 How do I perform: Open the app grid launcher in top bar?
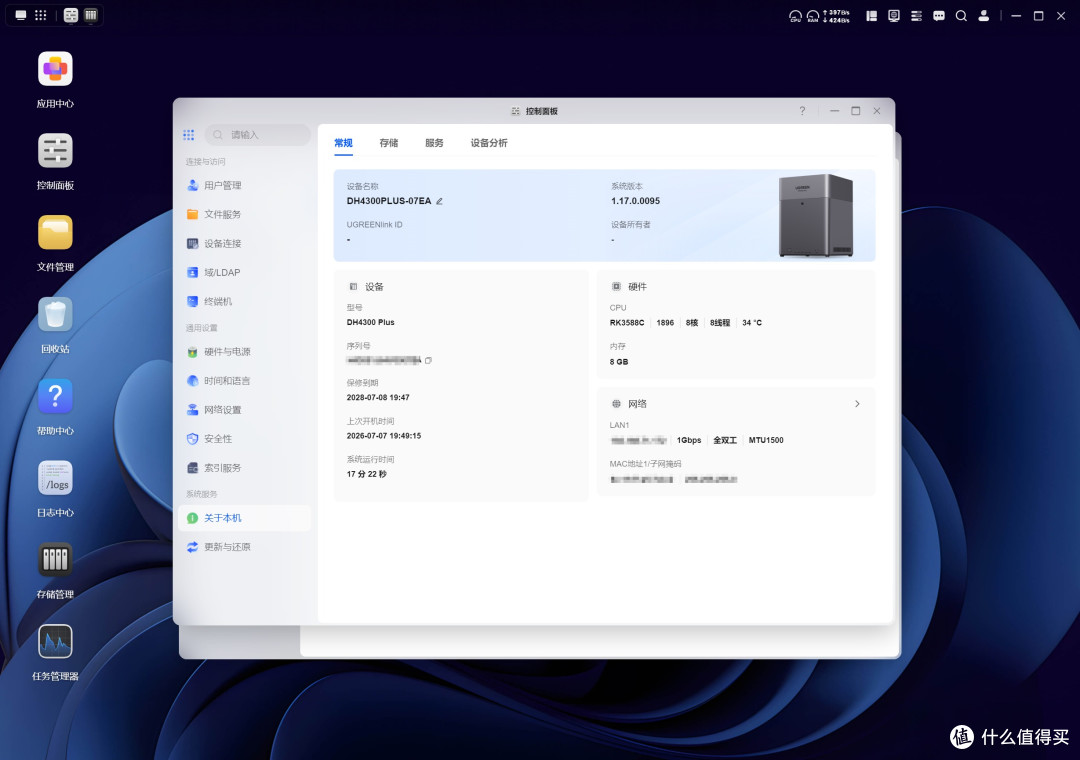(41, 15)
